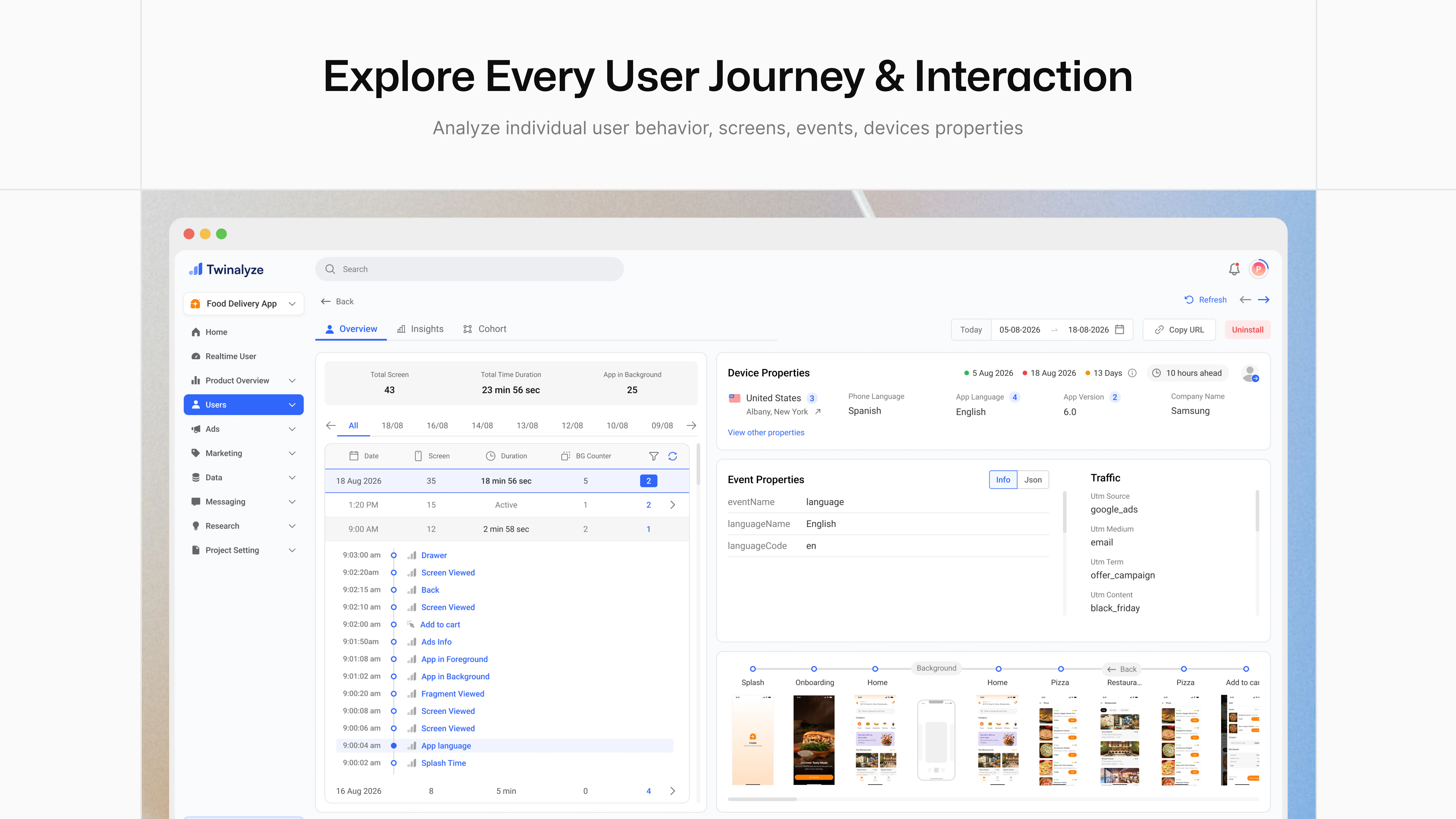Select the 16/08 date tab
The height and width of the screenshot is (819, 1456).
coord(437,426)
